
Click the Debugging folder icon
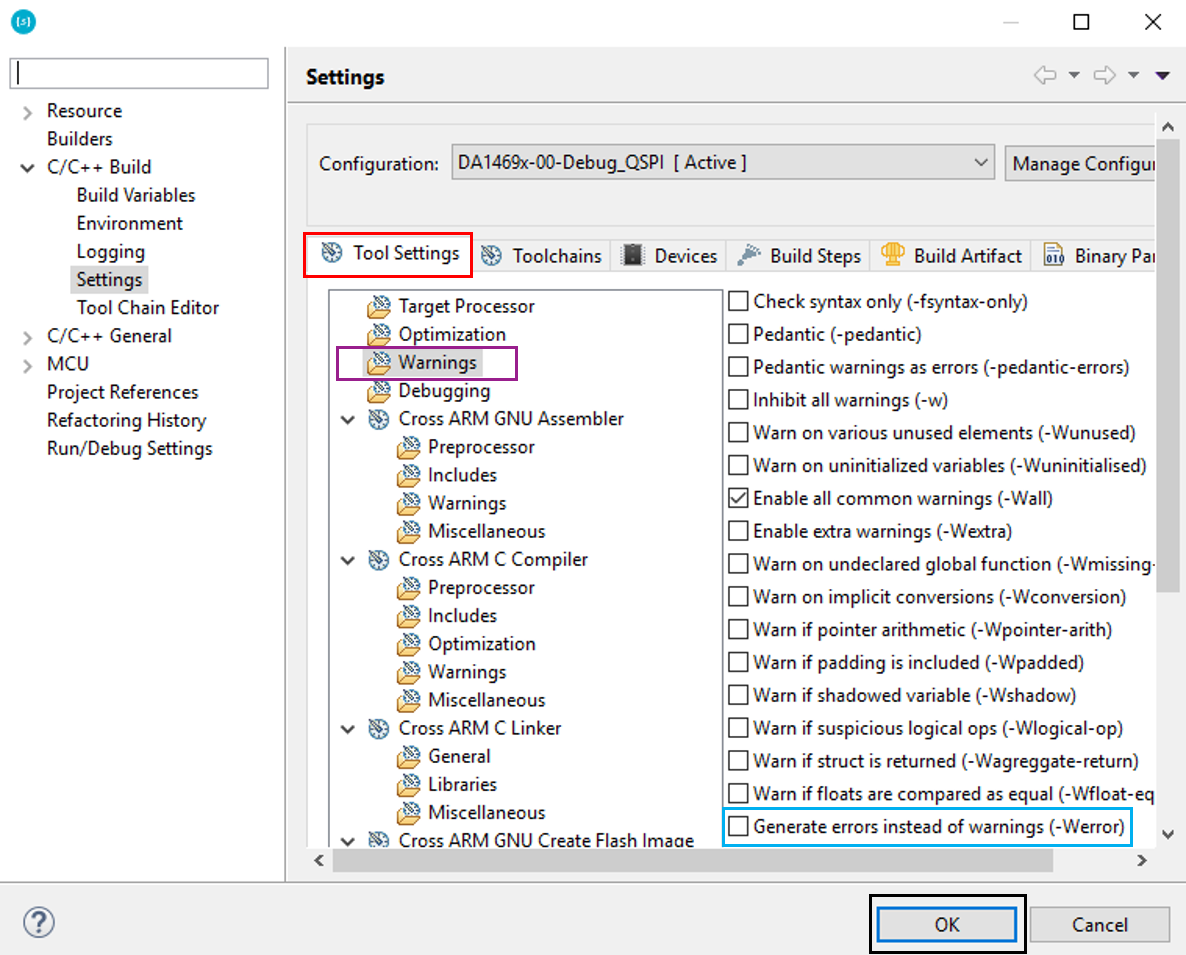tap(379, 391)
